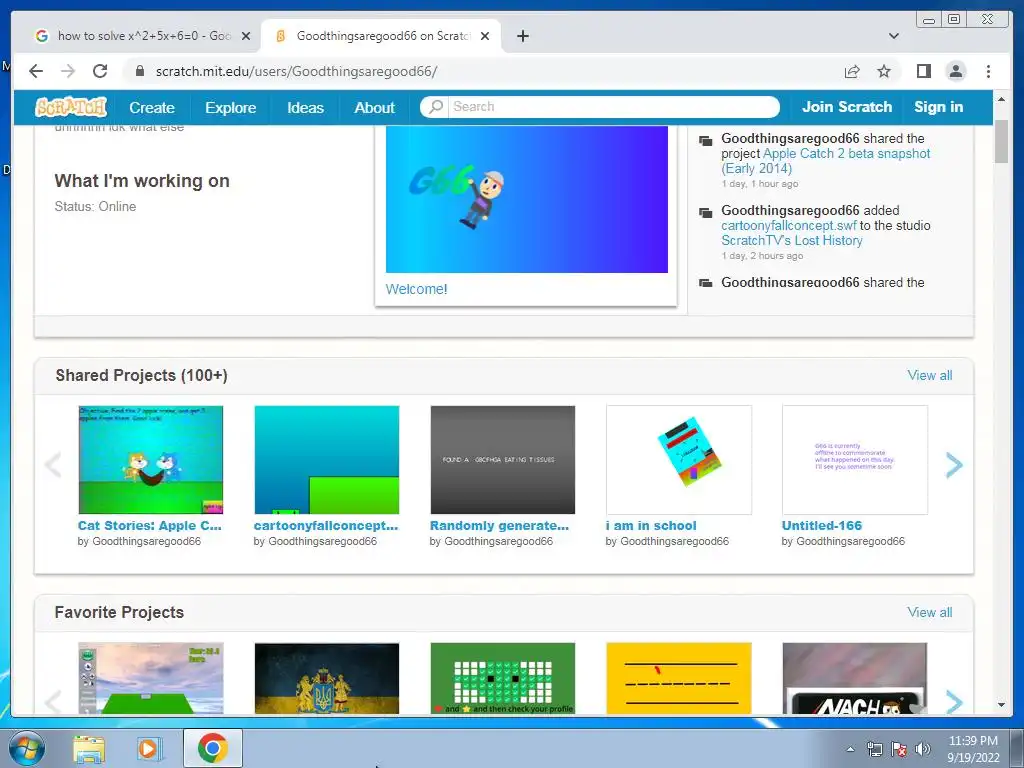This screenshot has width=1024, height=768.
Task: Click the padlock site info icon
Action: click(x=139, y=71)
